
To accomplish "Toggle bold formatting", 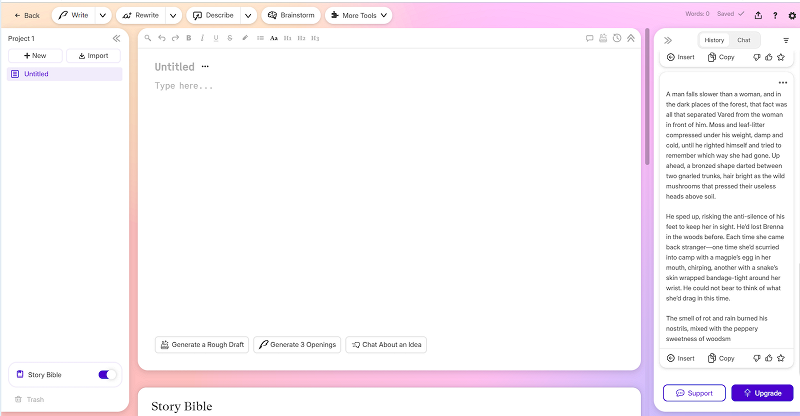I will [x=189, y=38].
